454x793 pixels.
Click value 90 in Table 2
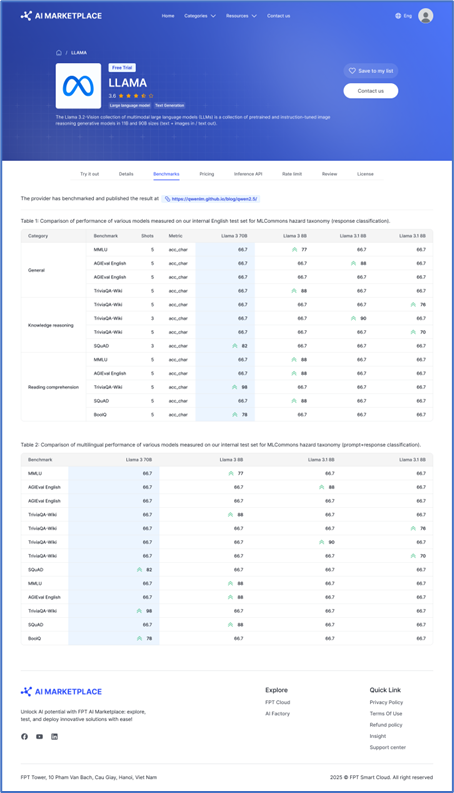[x=331, y=542]
